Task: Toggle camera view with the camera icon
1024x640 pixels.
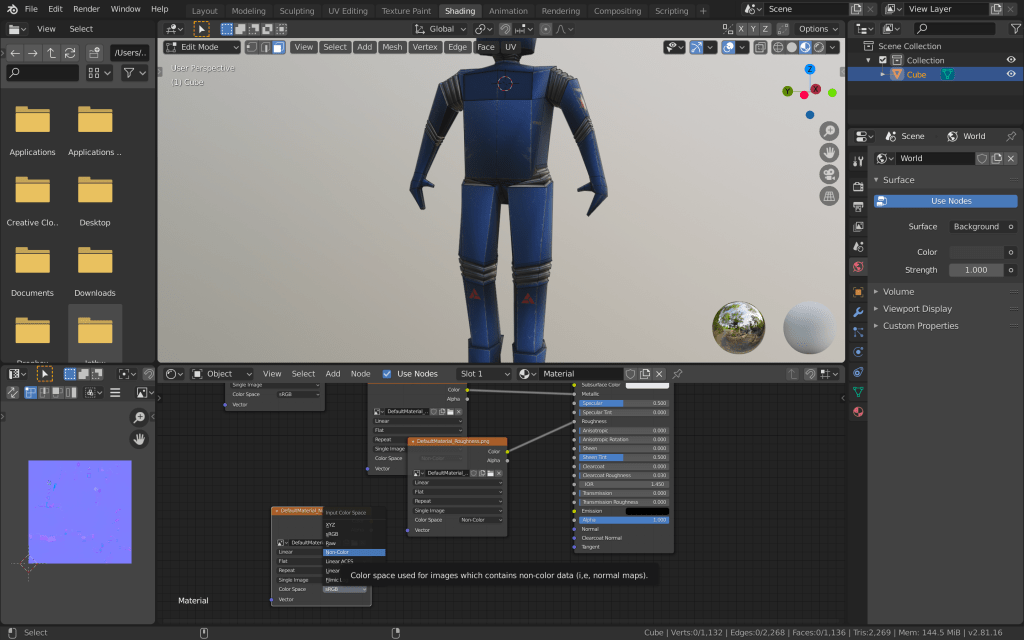Action: click(x=829, y=174)
